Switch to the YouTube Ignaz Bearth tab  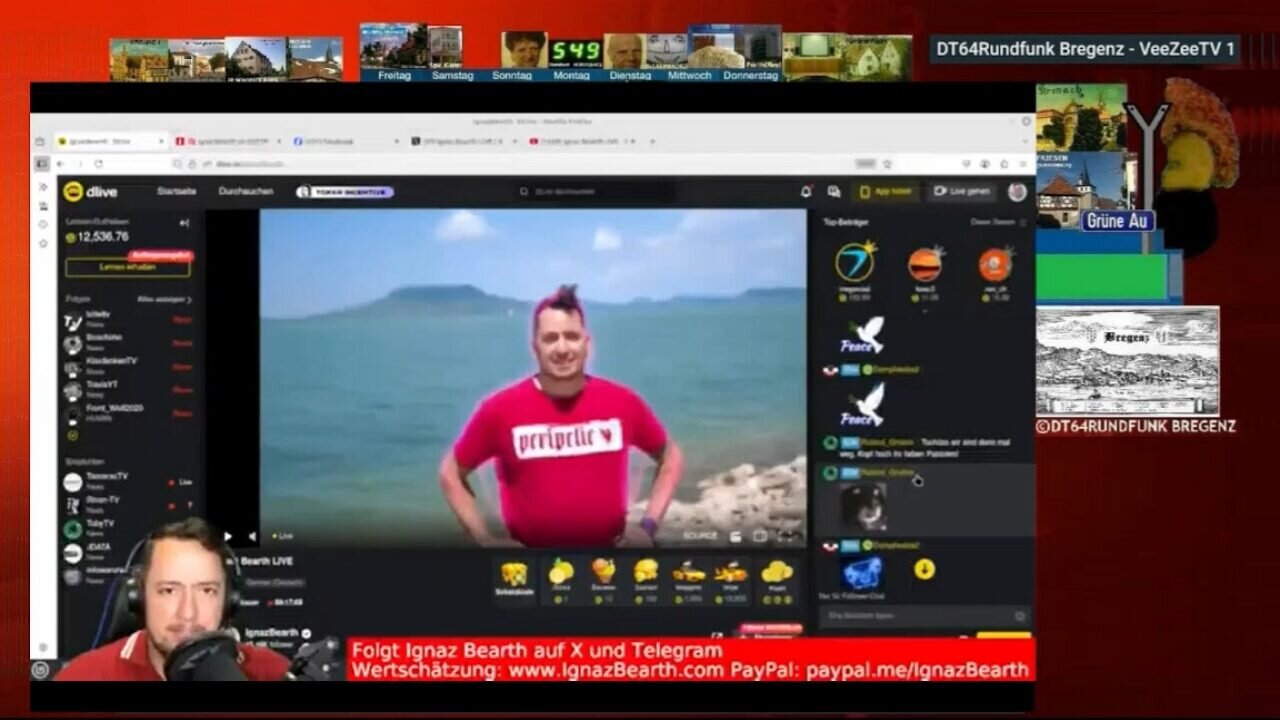pyautogui.click(x=580, y=141)
